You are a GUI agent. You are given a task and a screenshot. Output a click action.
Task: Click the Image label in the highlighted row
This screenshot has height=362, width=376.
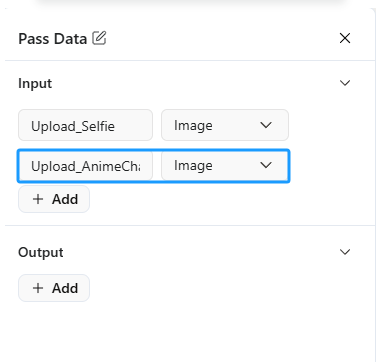pos(193,166)
